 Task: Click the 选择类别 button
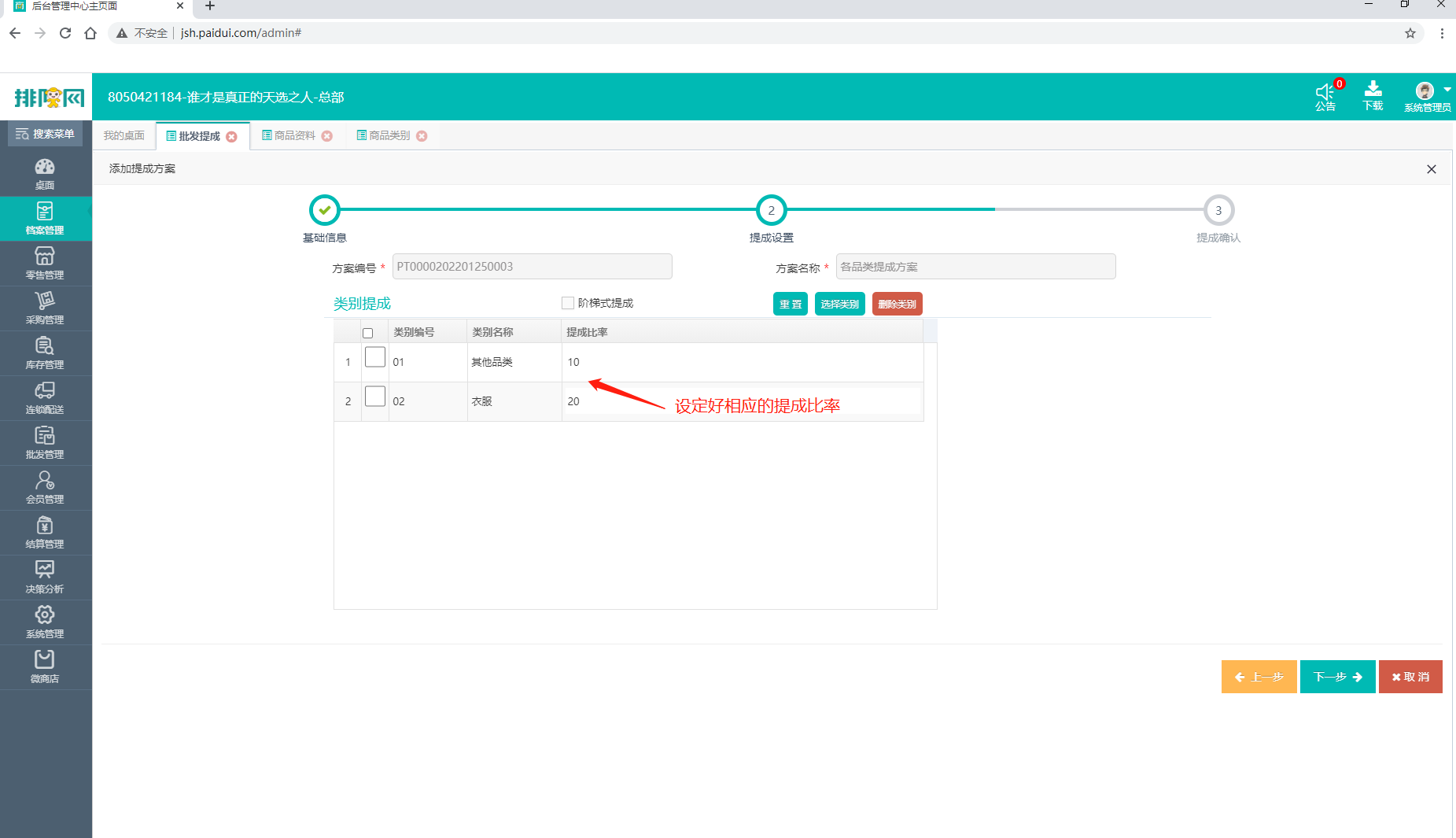840,304
